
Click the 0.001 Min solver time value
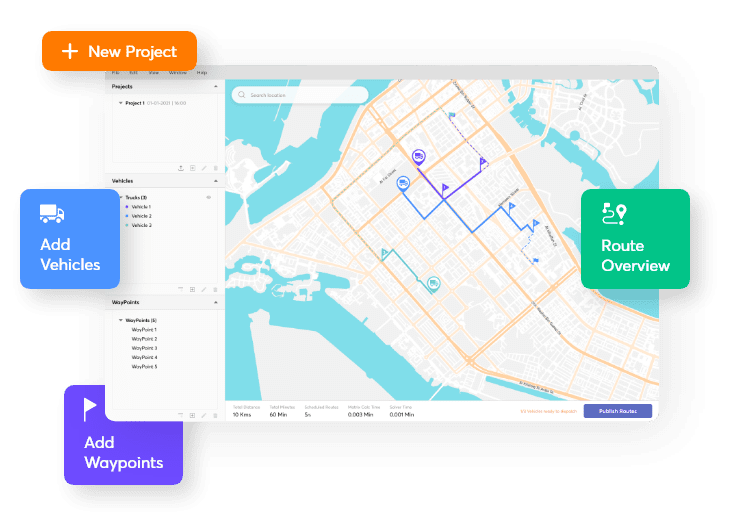[x=402, y=415]
